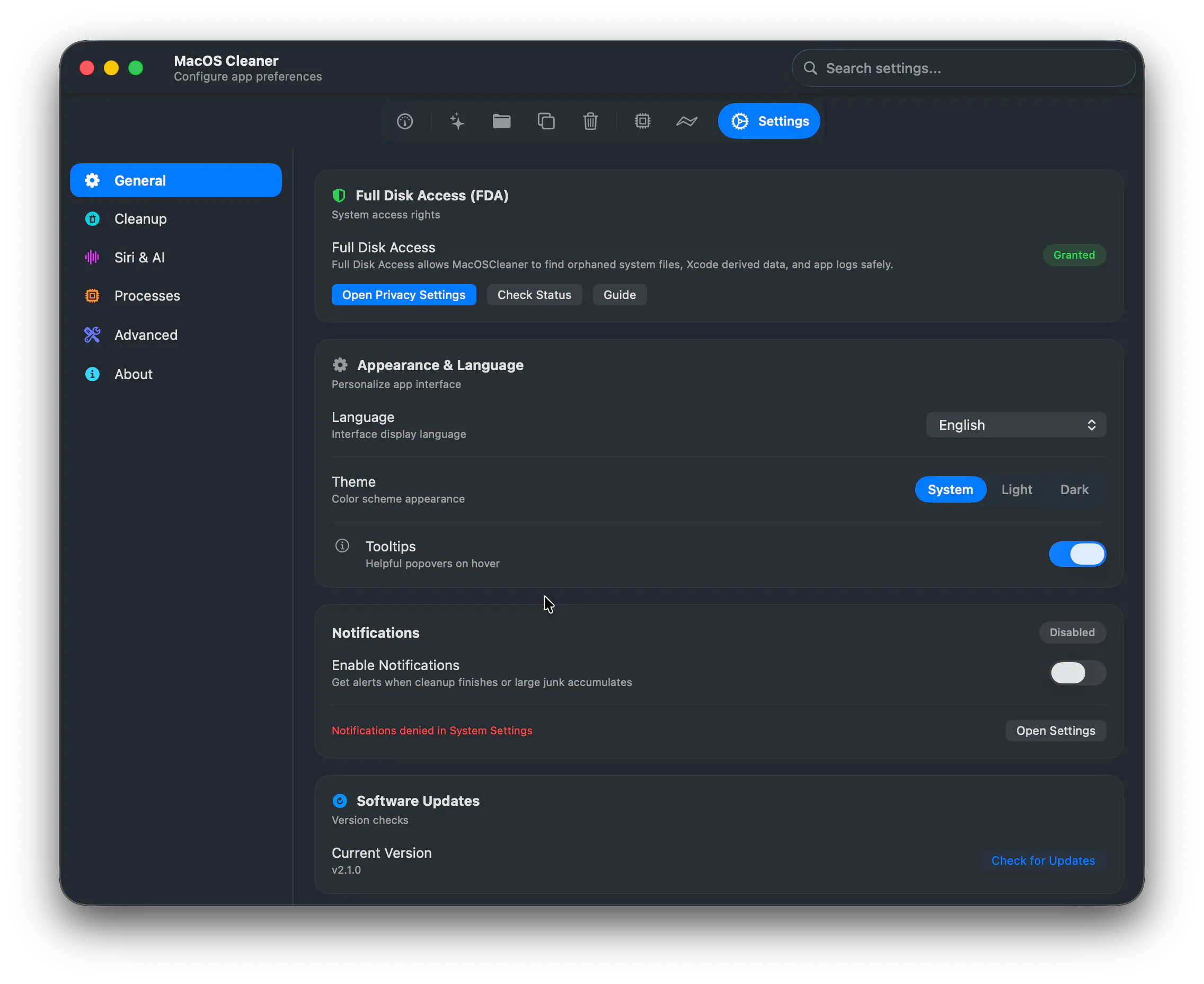
Task: Click the Cleanup teal trash icon
Action: click(x=92, y=219)
